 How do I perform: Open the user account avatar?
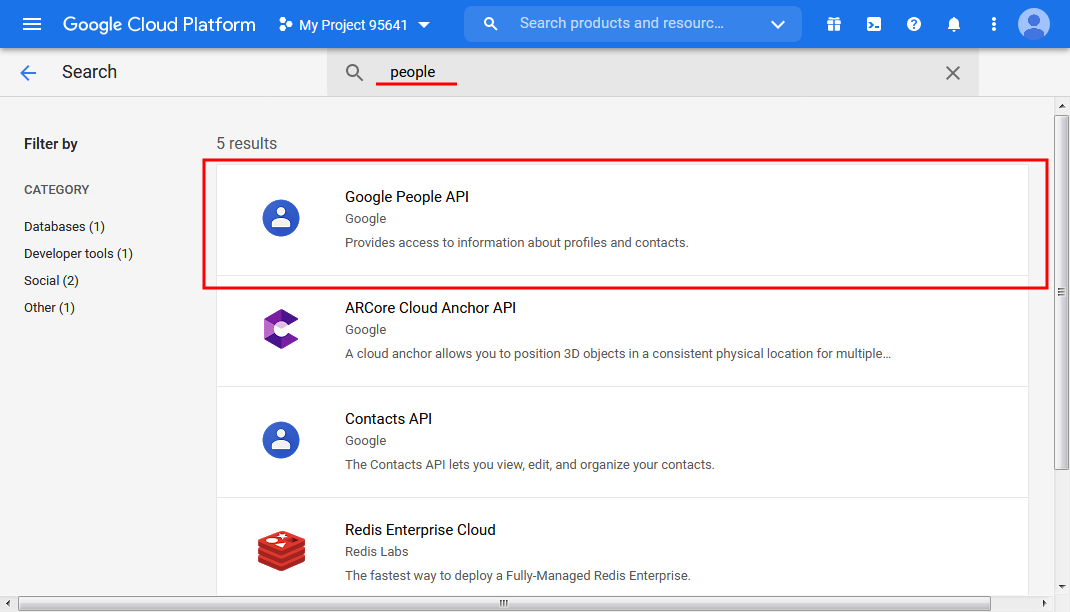tap(1034, 24)
